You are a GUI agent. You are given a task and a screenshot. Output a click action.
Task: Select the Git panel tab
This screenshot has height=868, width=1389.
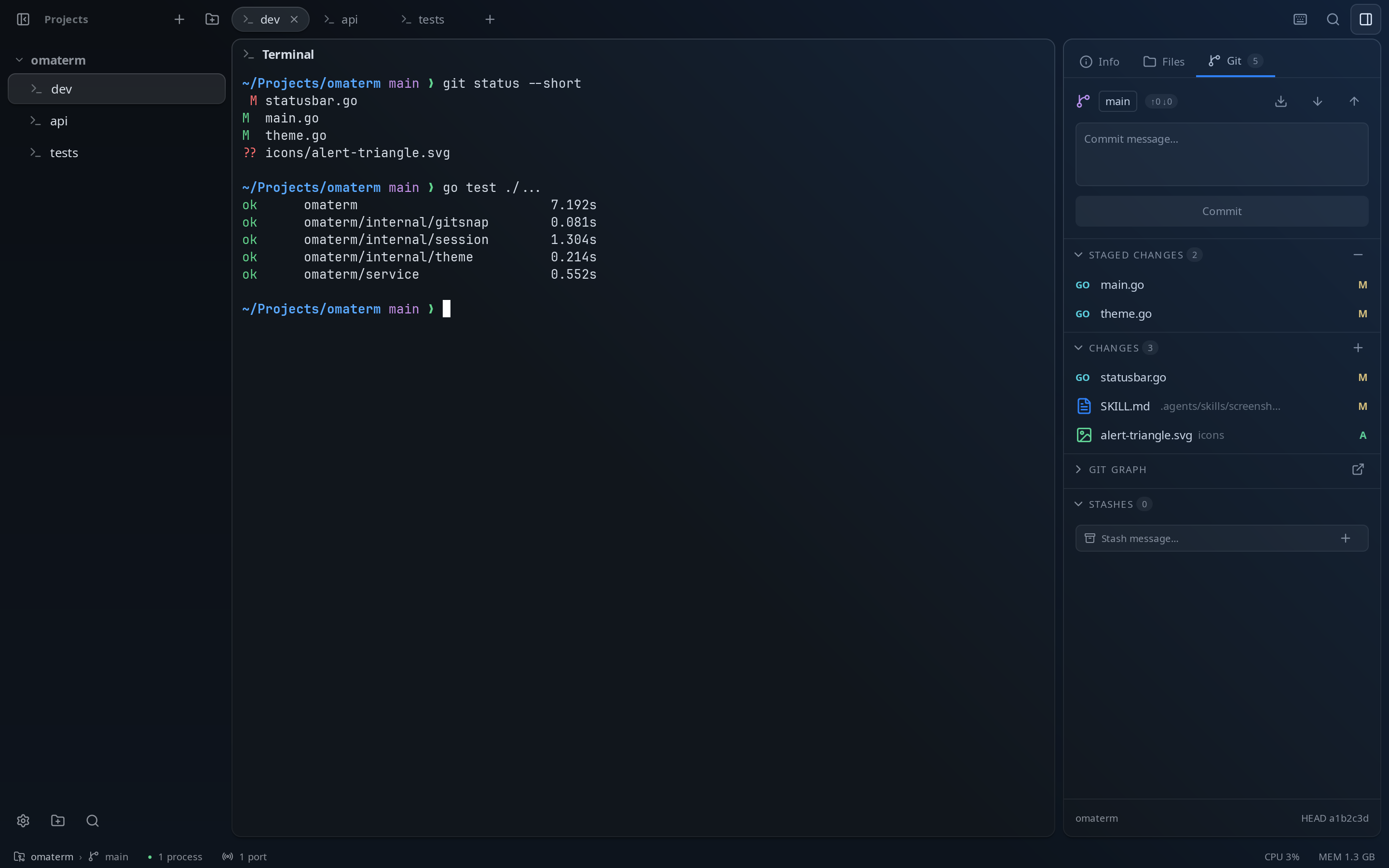coord(1235,61)
